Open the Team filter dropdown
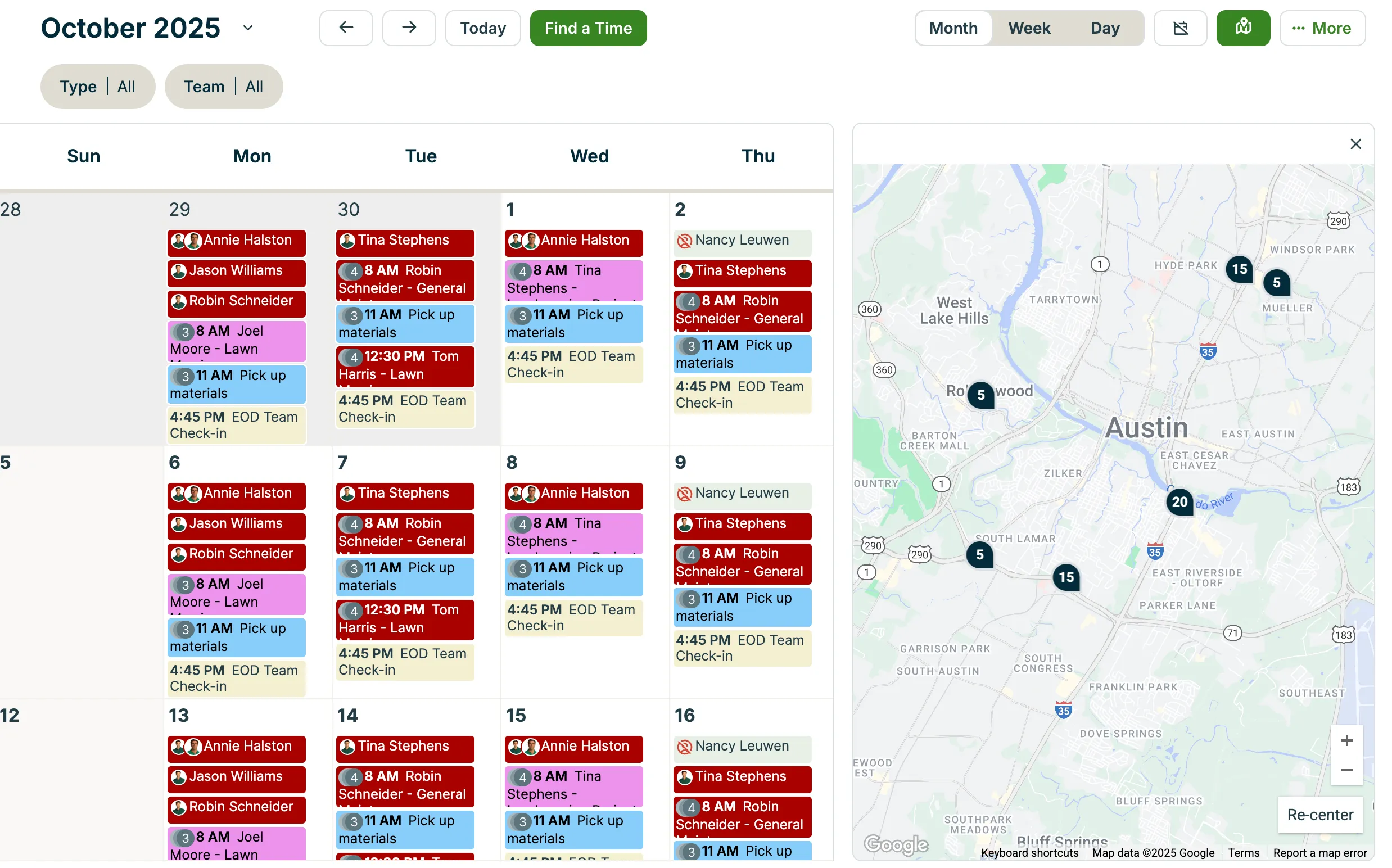This screenshot has height=868, width=1392. click(x=223, y=87)
